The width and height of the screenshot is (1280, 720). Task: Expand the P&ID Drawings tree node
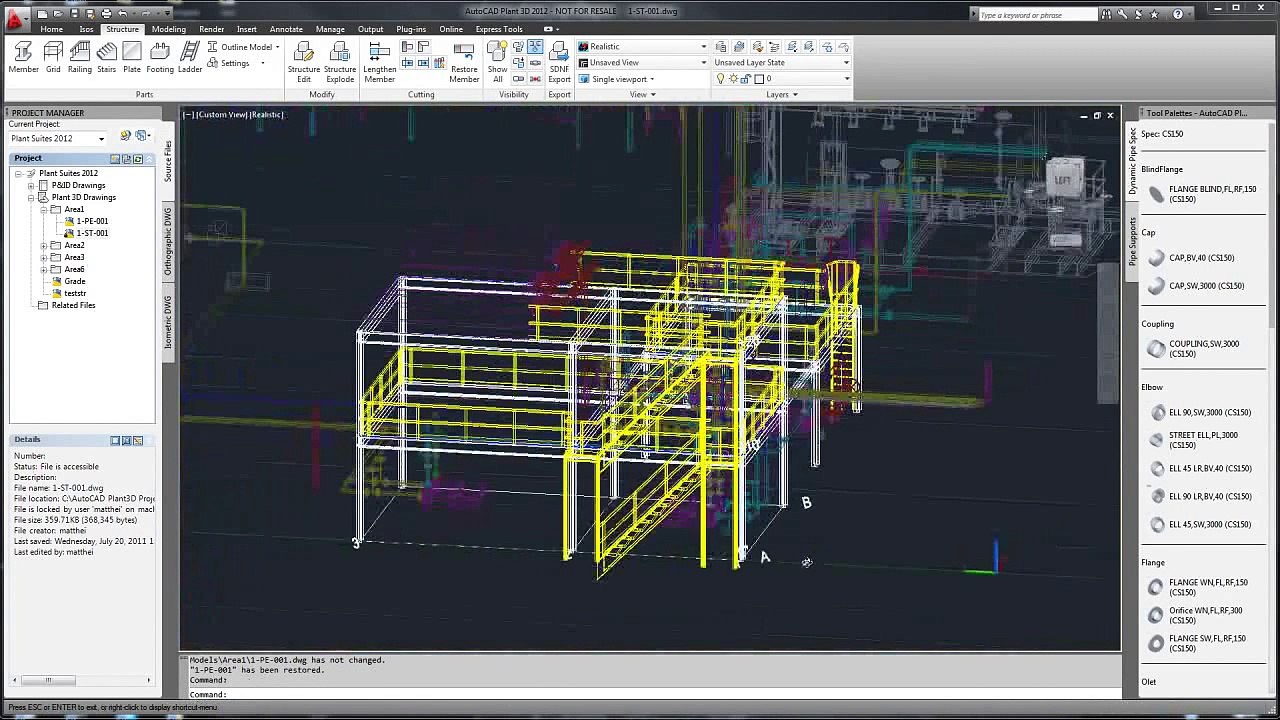[x=31, y=185]
